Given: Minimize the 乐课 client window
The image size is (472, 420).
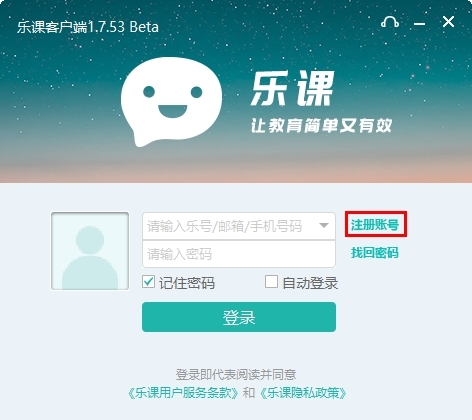Looking at the screenshot, I should (419, 24).
